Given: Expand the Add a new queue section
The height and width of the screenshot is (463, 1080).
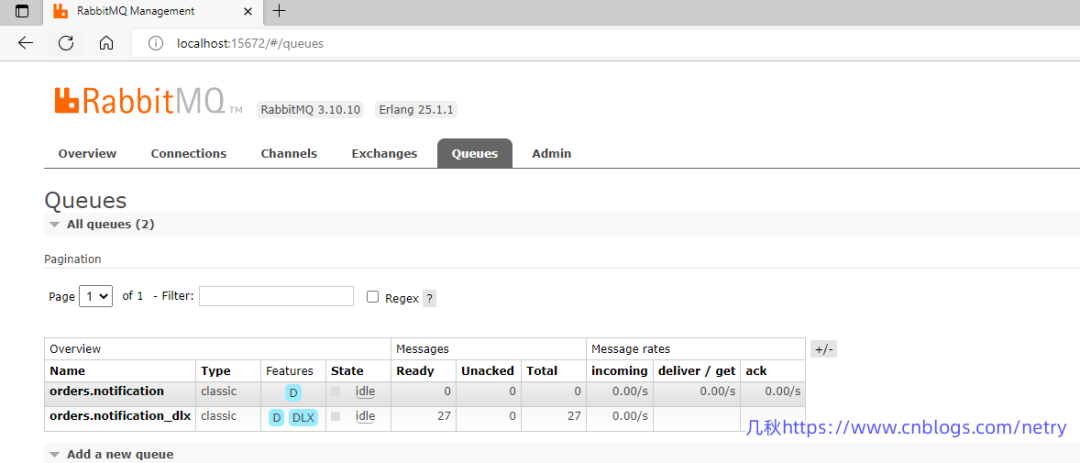Looking at the screenshot, I should pyautogui.click(x=112, y=454).
